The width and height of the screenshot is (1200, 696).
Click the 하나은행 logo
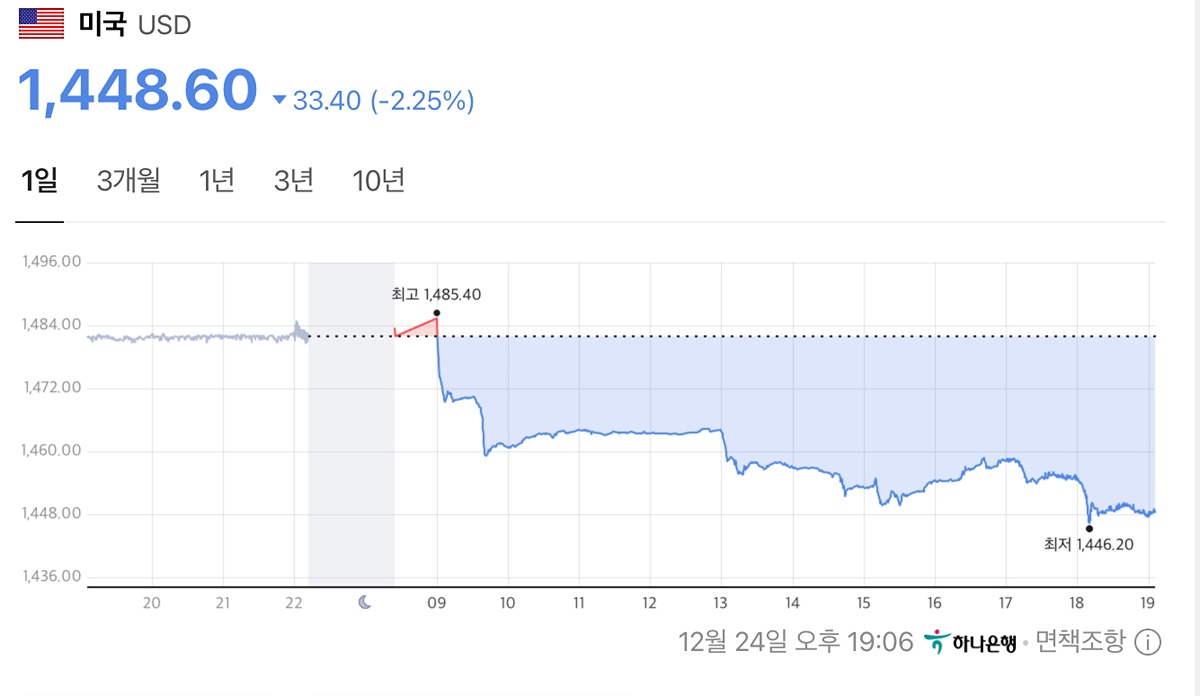tap(970, 641)
